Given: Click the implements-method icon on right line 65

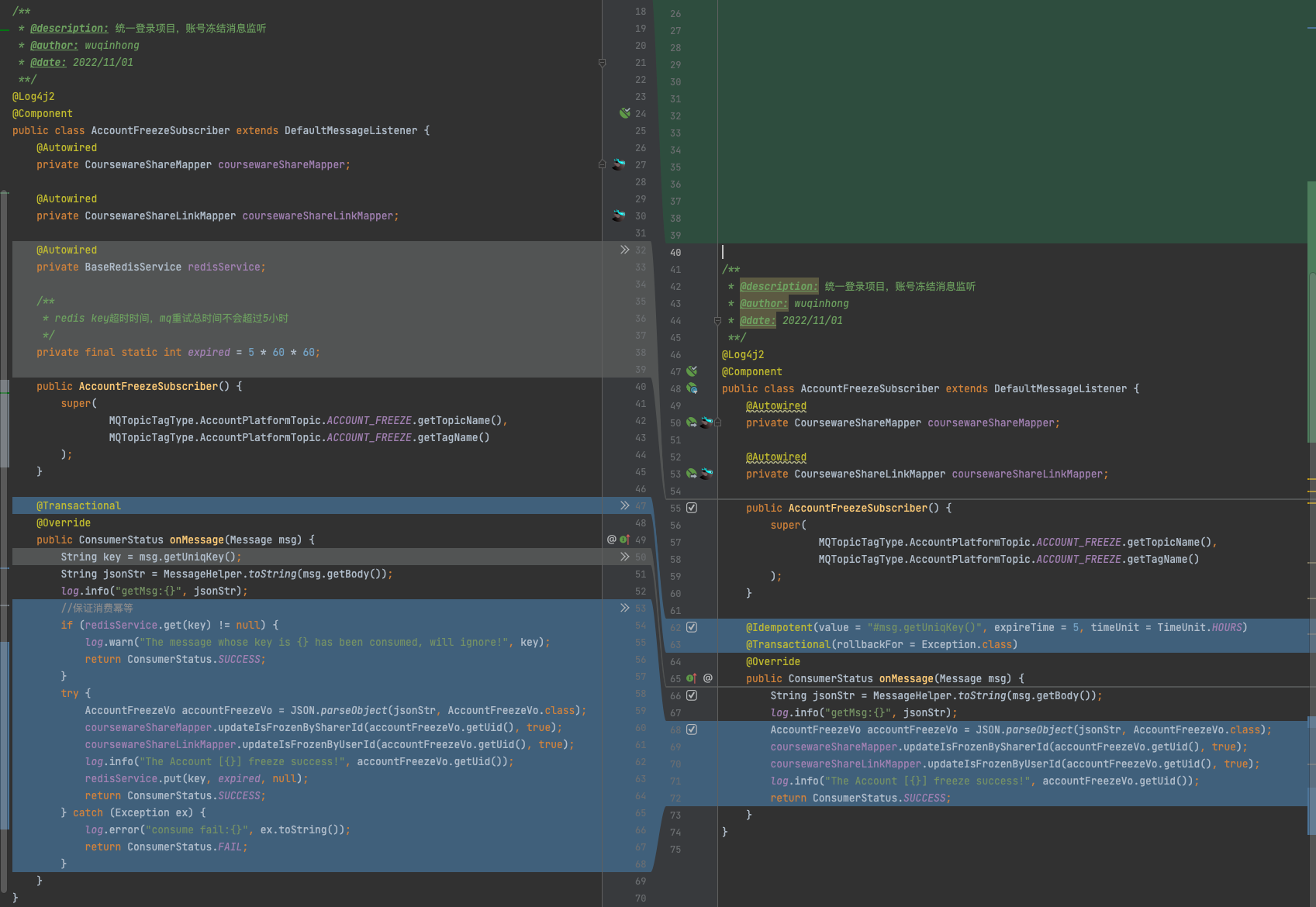Looking at the screenshot, I should 691,678.
